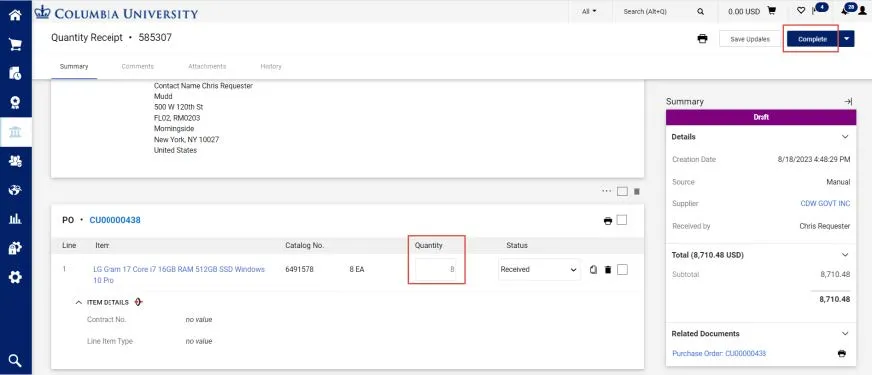Tick the checkbox on LG Gram line
The image size is (872, 375).
point(622,269)
